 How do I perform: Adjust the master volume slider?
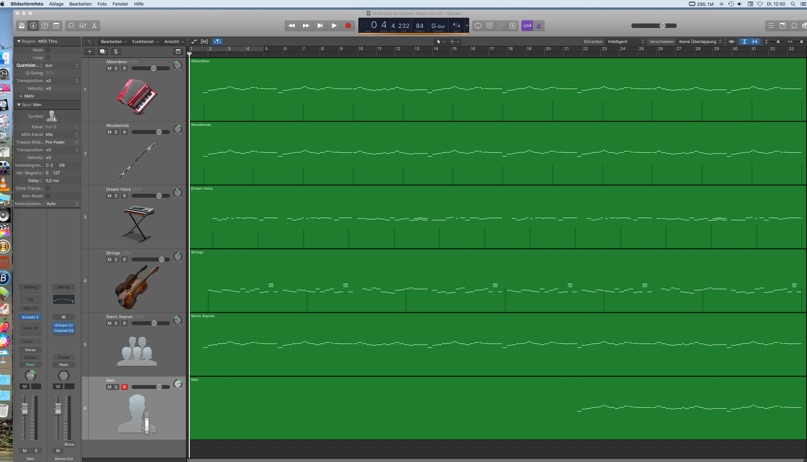coord(654,25)
